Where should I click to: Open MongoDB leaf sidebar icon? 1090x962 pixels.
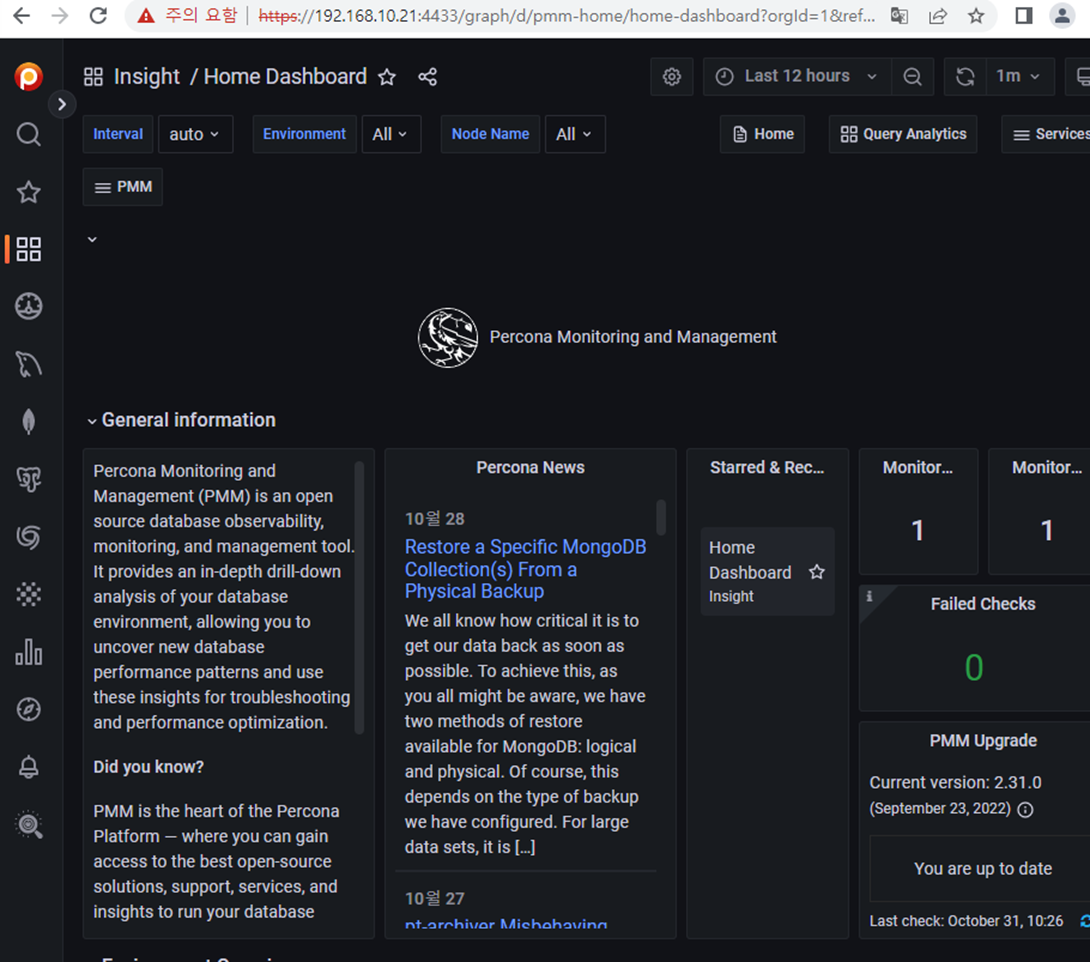(29, 421)
